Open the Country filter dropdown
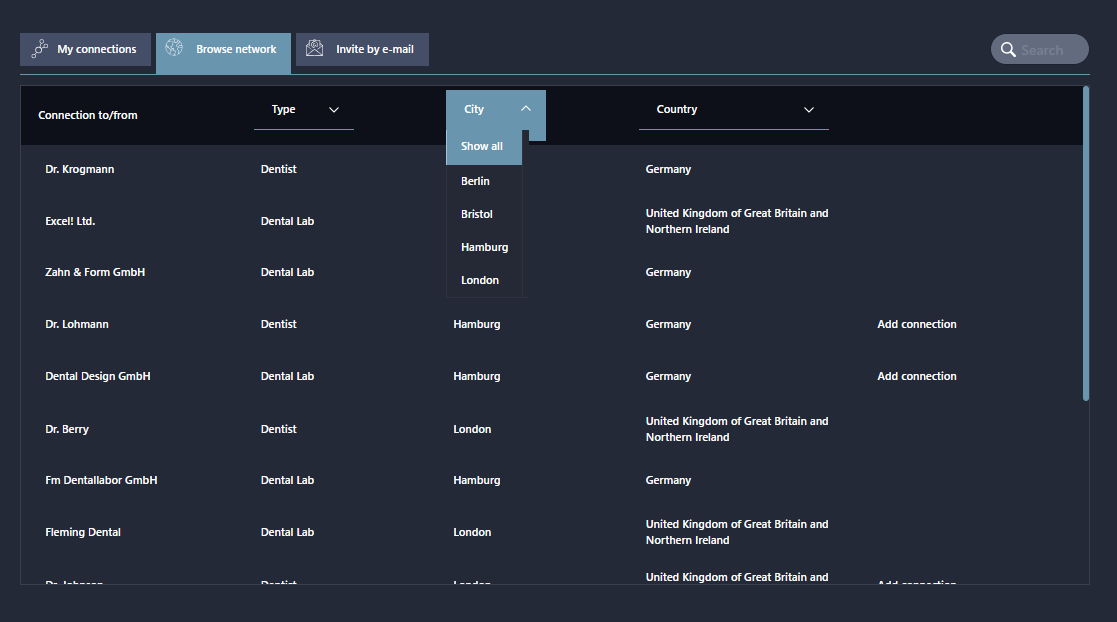Screen dimensions: 1117x622 [x=733, y=110]
